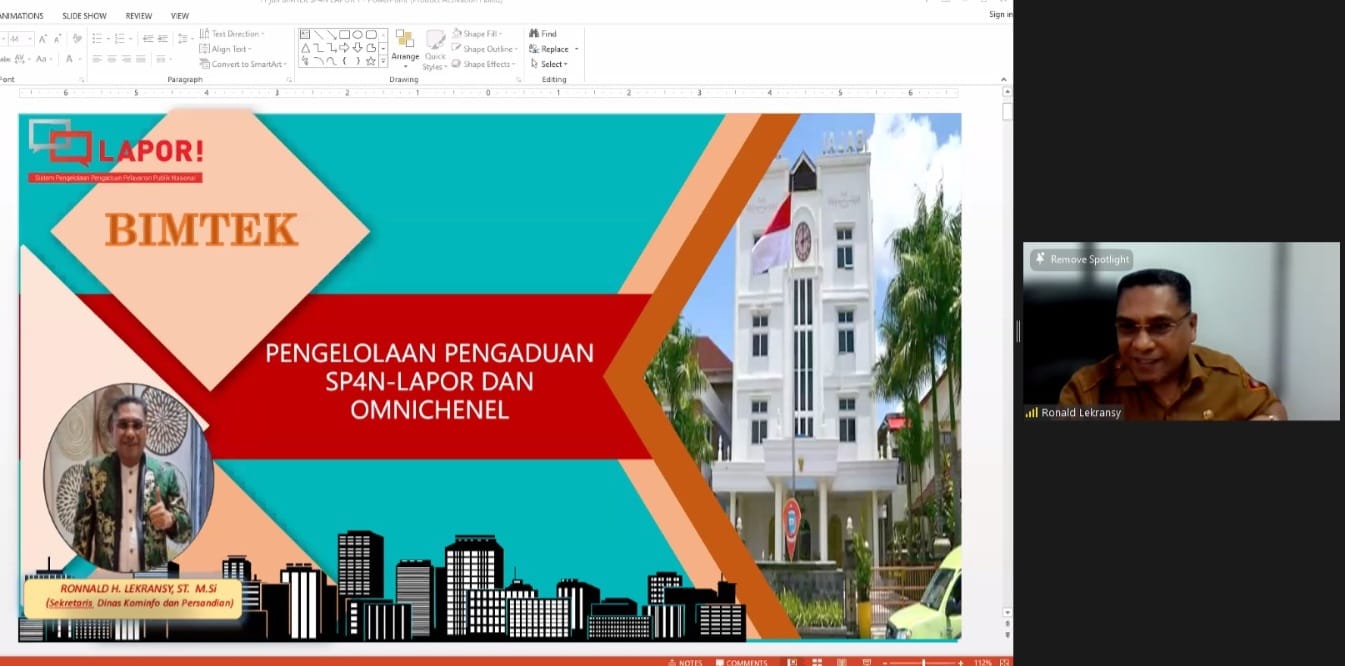The width and height of the screenshot is (1345, 666).
Task: Toggle the Notes pane in status bar
Action: pos(685,662)
